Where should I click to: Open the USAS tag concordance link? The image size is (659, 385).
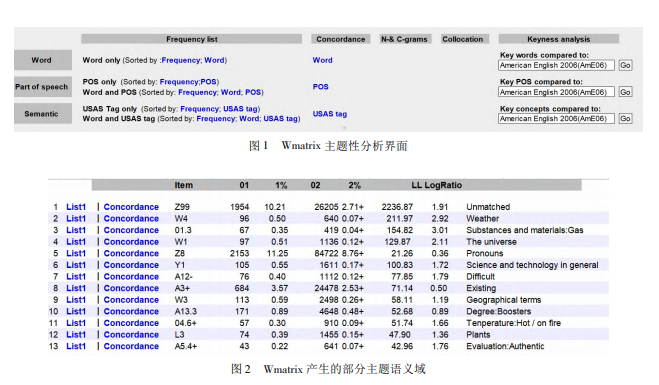[330, 114]
